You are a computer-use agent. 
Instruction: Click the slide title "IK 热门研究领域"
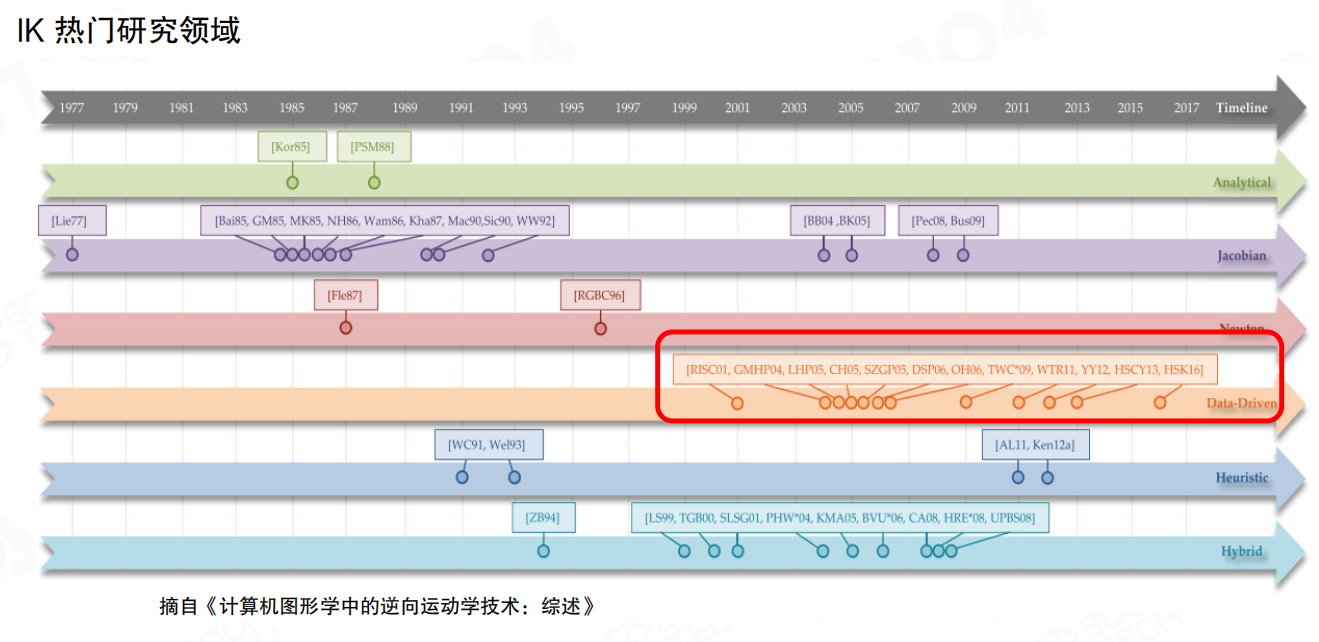point(128,31)
